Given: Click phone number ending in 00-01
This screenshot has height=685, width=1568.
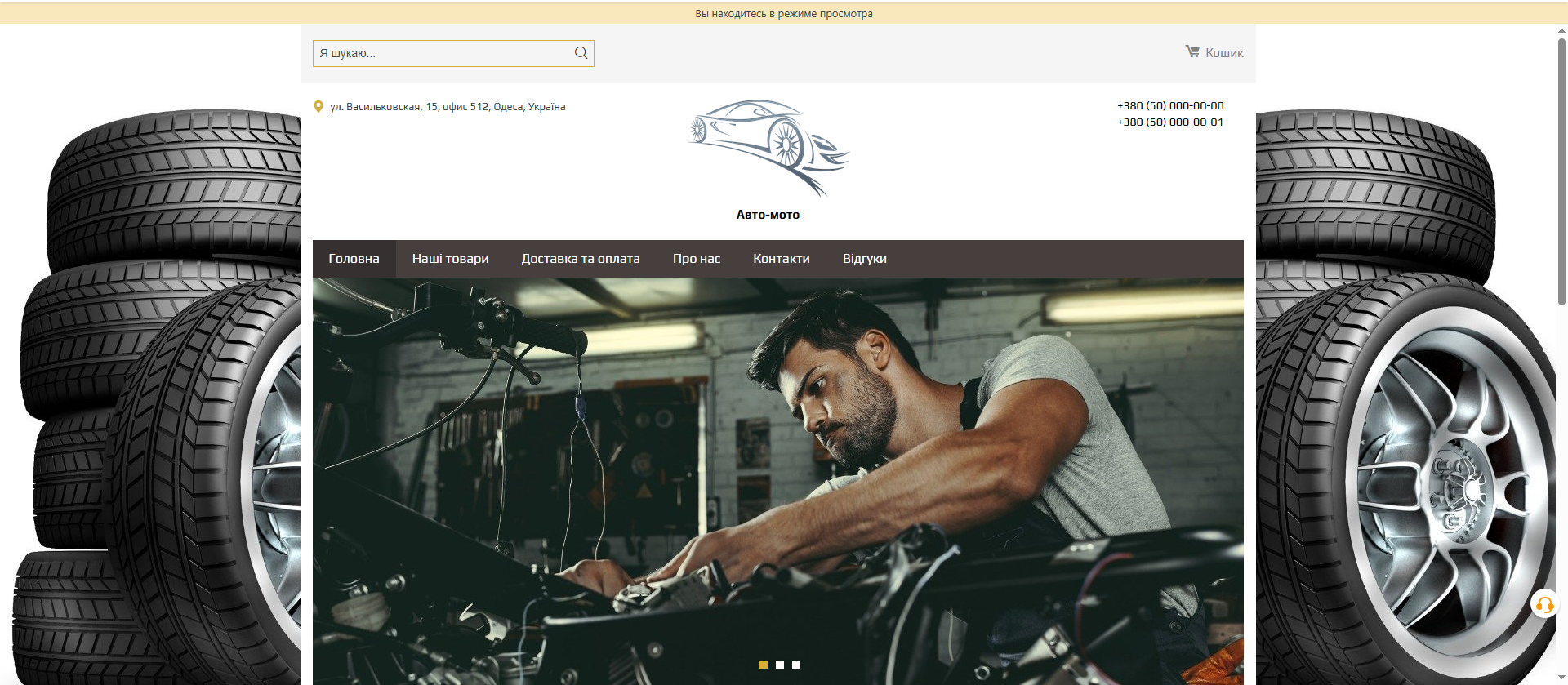Looking at the screenshot, I should [1170, 122].
